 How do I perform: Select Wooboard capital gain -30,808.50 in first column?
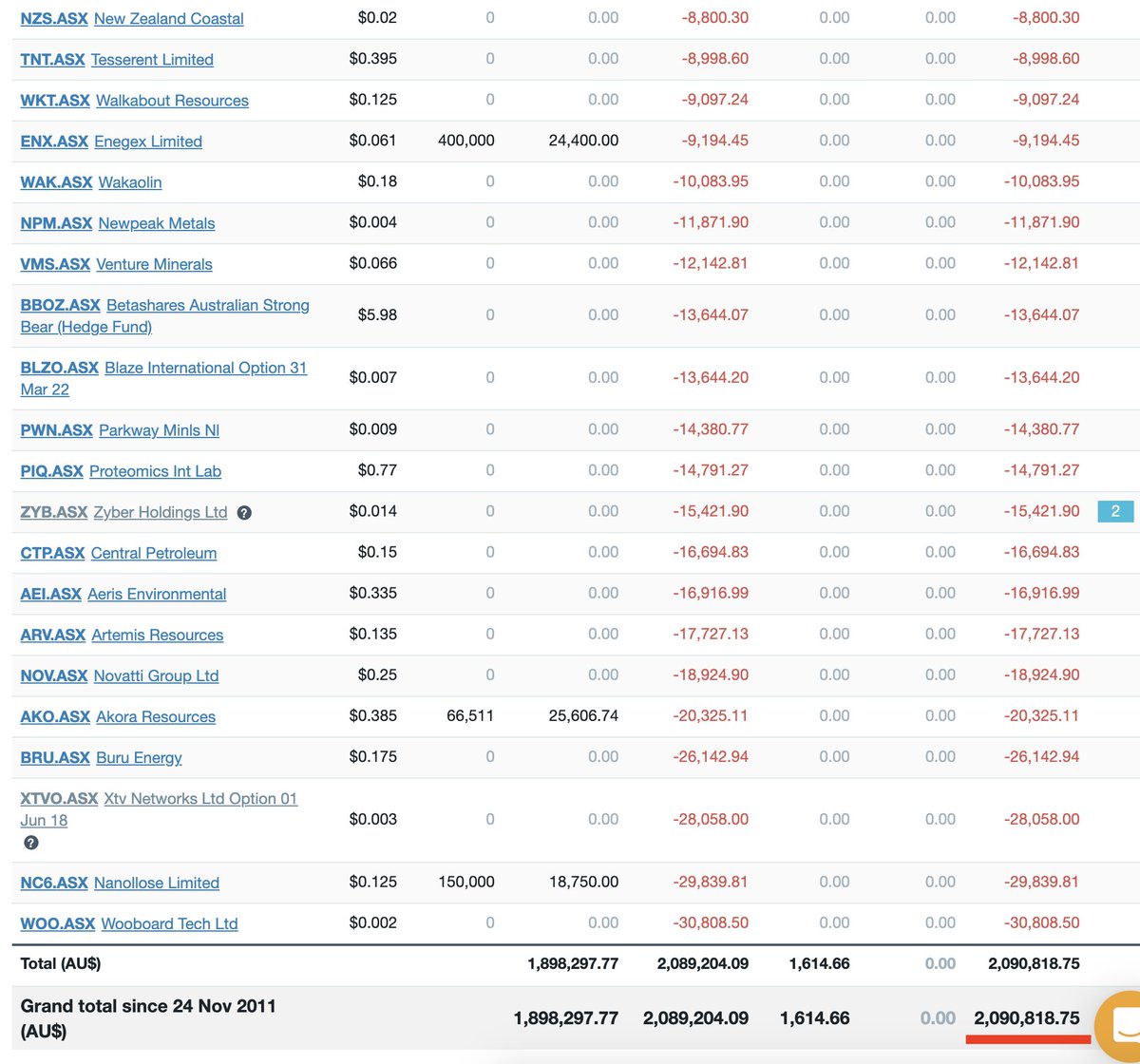(711, 922)
